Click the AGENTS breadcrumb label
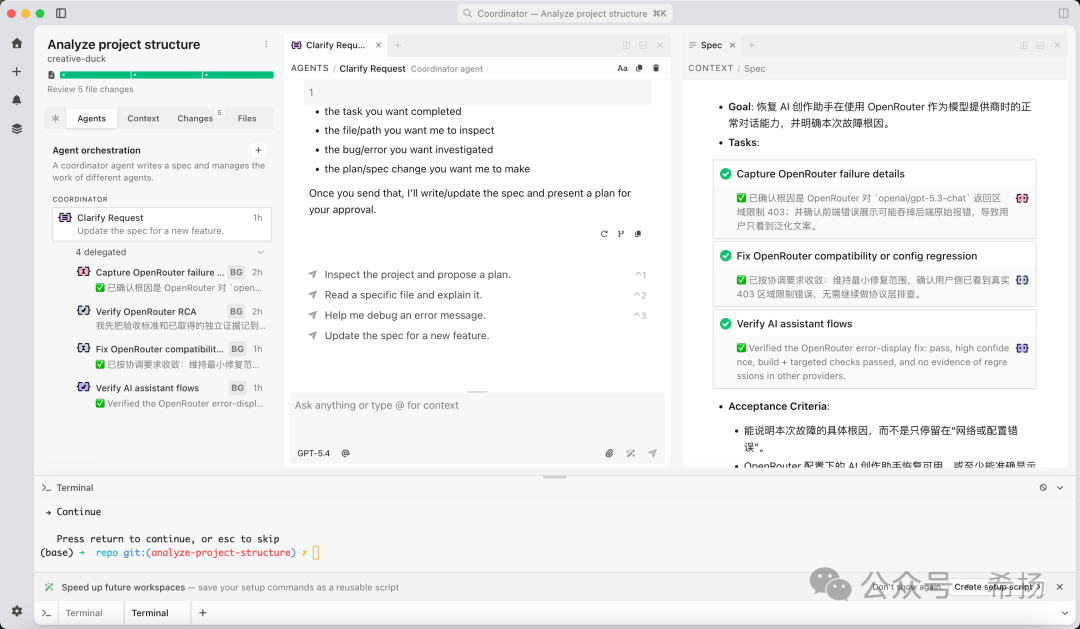 click(x=309, y=68)
